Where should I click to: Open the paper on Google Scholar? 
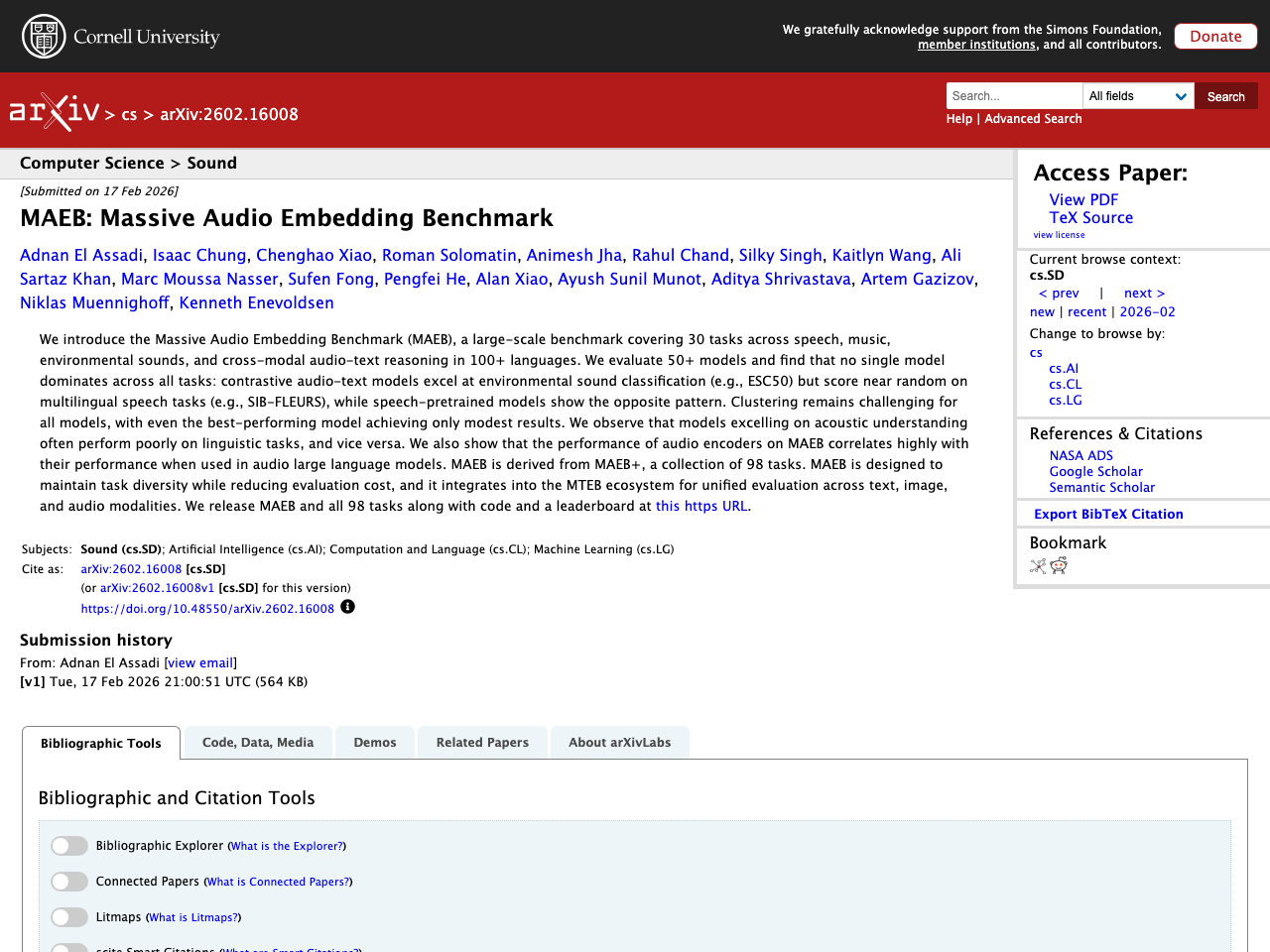click(x=1095, y=471)
